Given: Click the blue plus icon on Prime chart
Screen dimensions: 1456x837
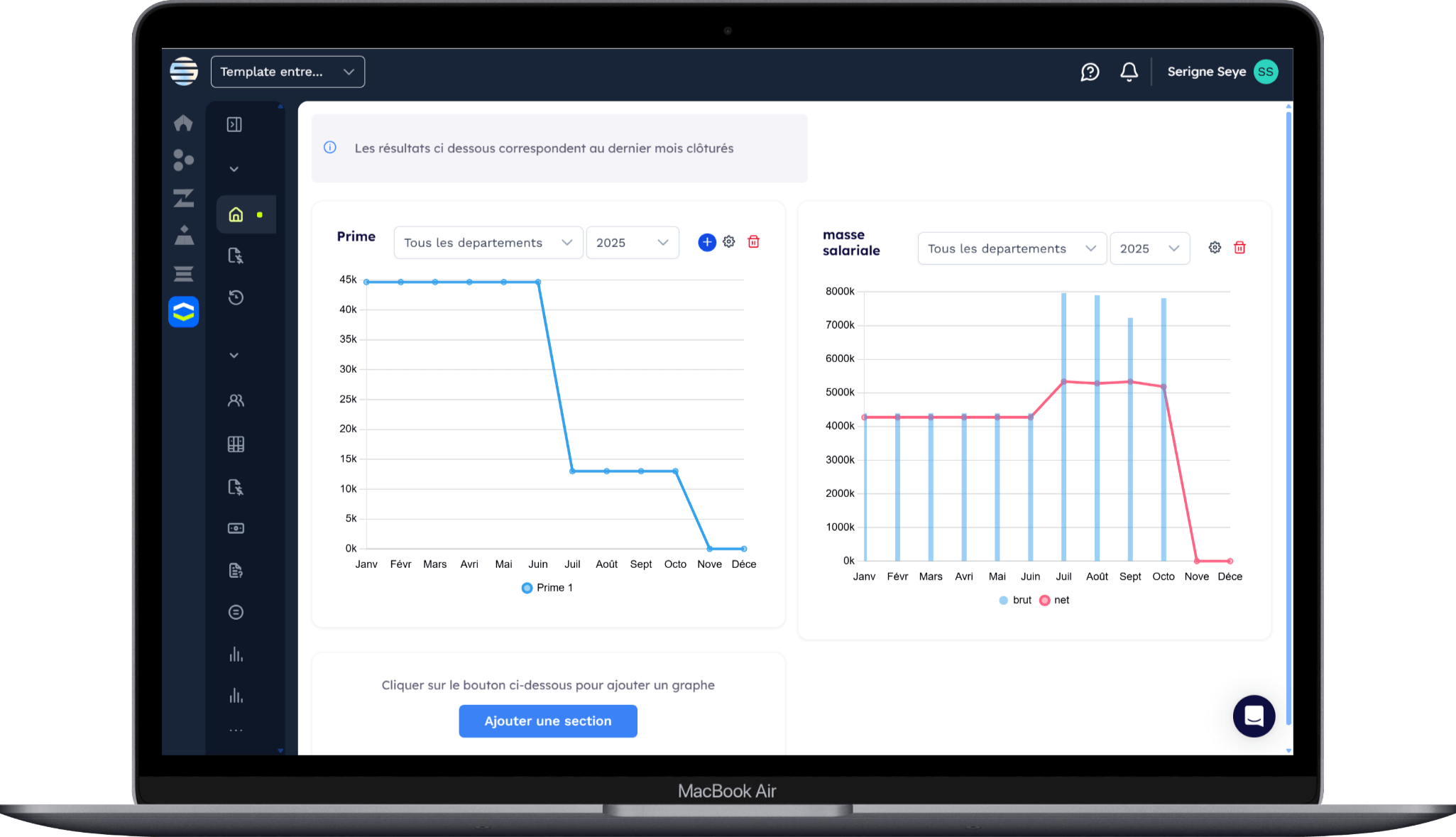Looking at the screenshot, I should [x=706, y=242].
